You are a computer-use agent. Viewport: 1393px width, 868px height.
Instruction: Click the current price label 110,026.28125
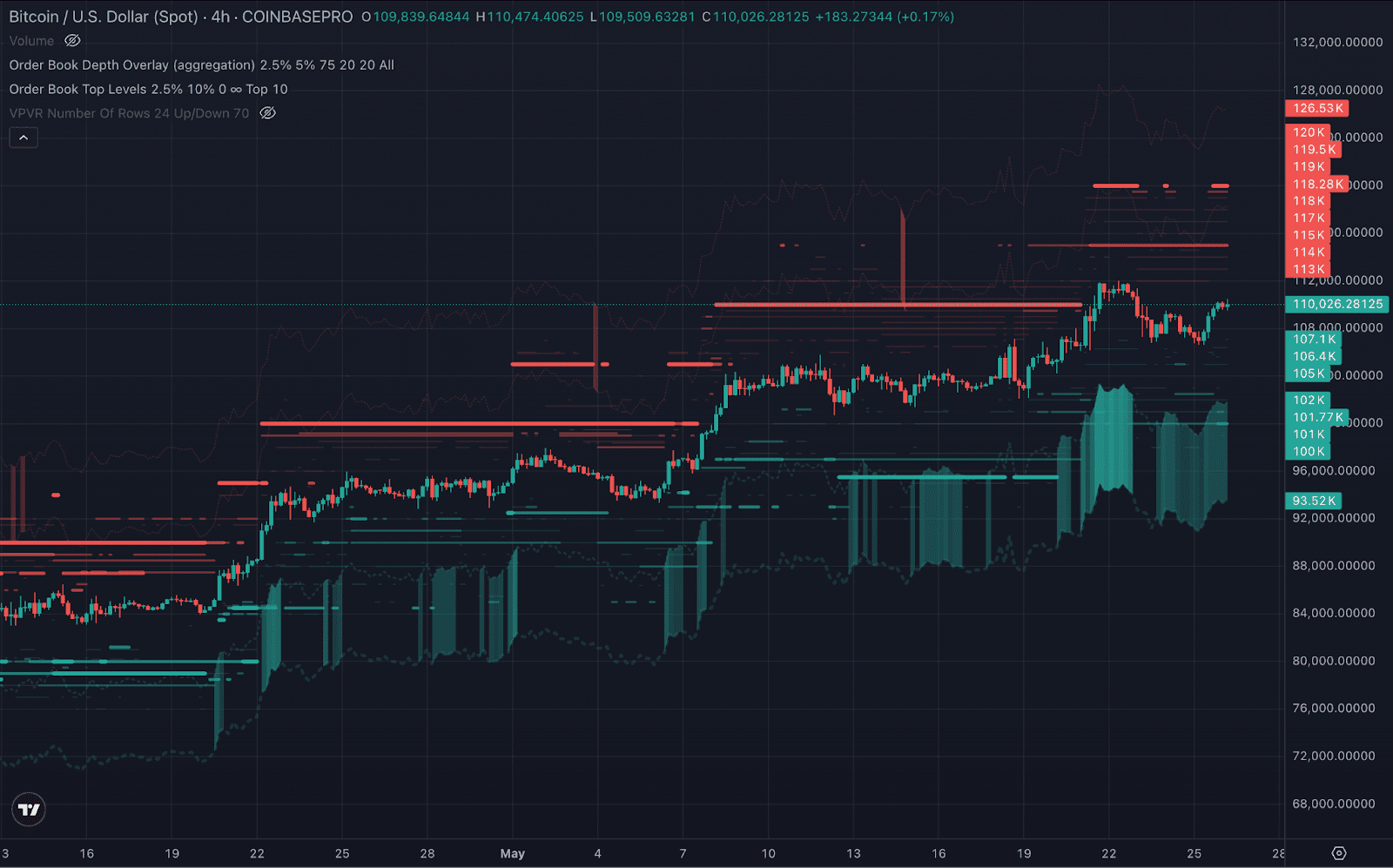coord(1336,304)
